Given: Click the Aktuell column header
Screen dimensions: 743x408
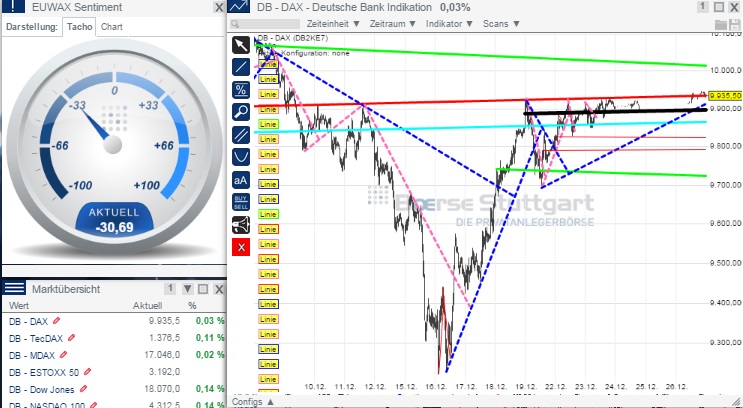Looking at the screenshot, I should tap(147, 306).
